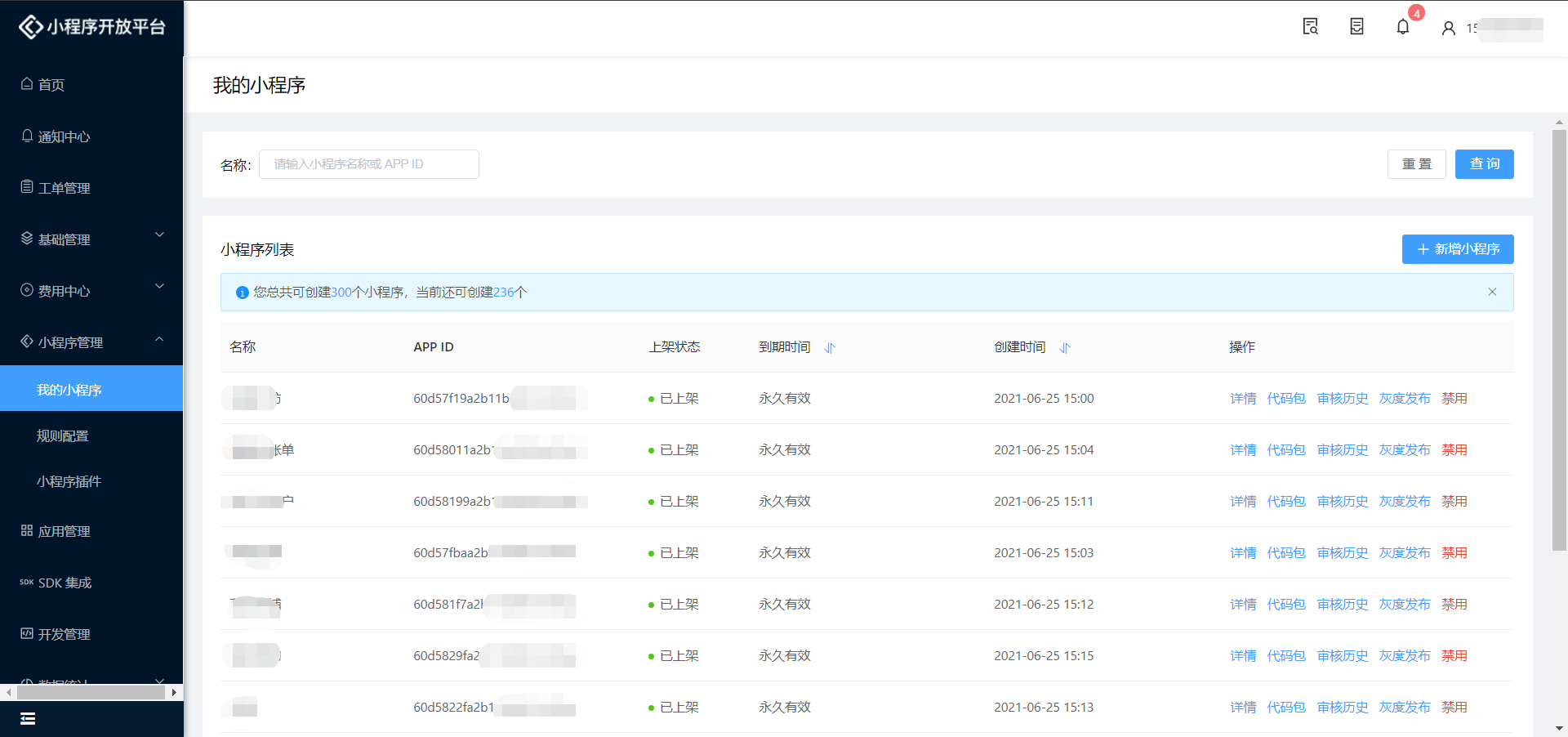This screenshot has height=737, width=1568.
Task: Expand the 基础管理 sidebar menu
Action: (x=91, y=239)
